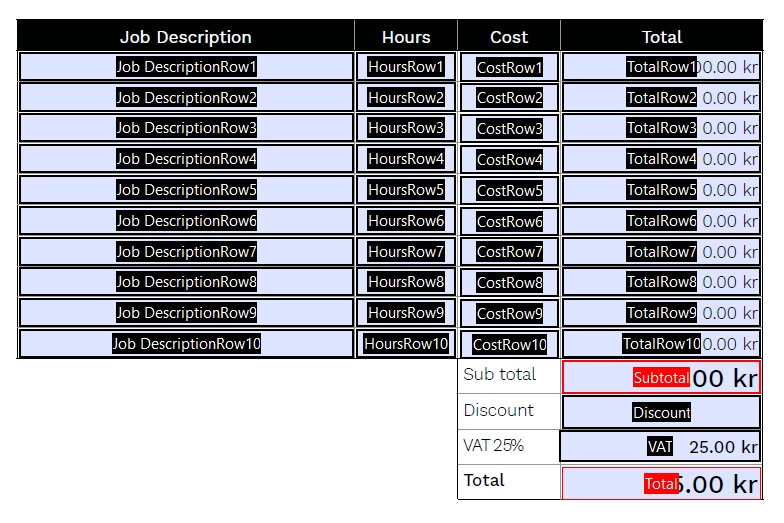Focus Job DescriptionRow8 field
784x523 pixels.
pyautogui.click(x=186, y=282)
